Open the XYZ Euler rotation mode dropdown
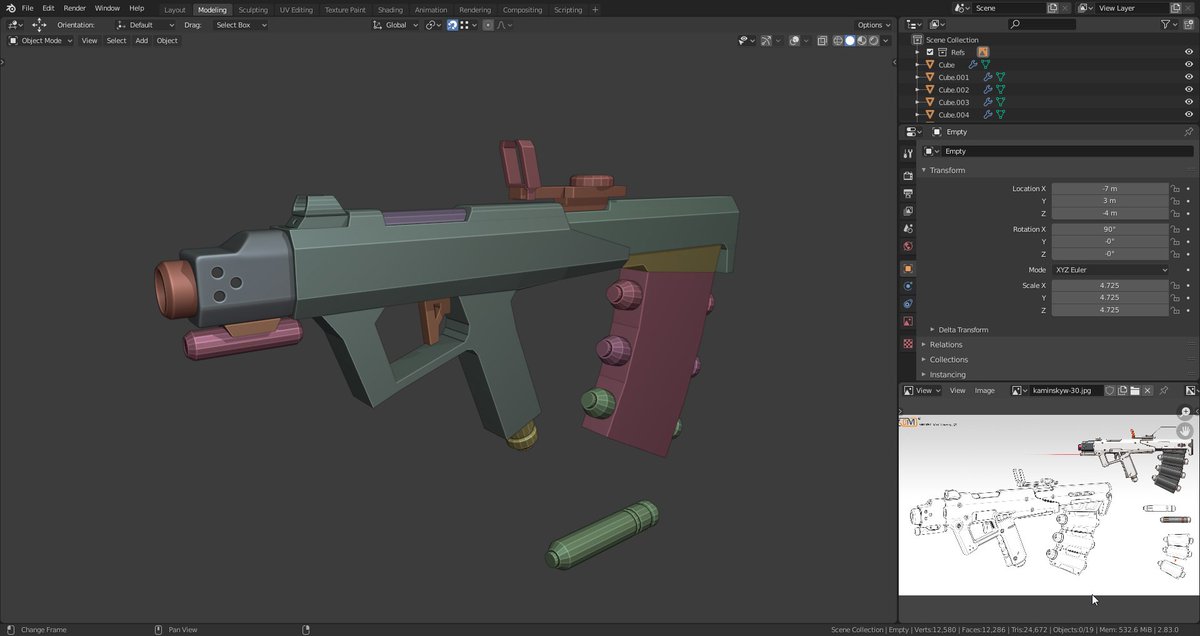The image size is (1200, 636). click(x=1111, y=270)
